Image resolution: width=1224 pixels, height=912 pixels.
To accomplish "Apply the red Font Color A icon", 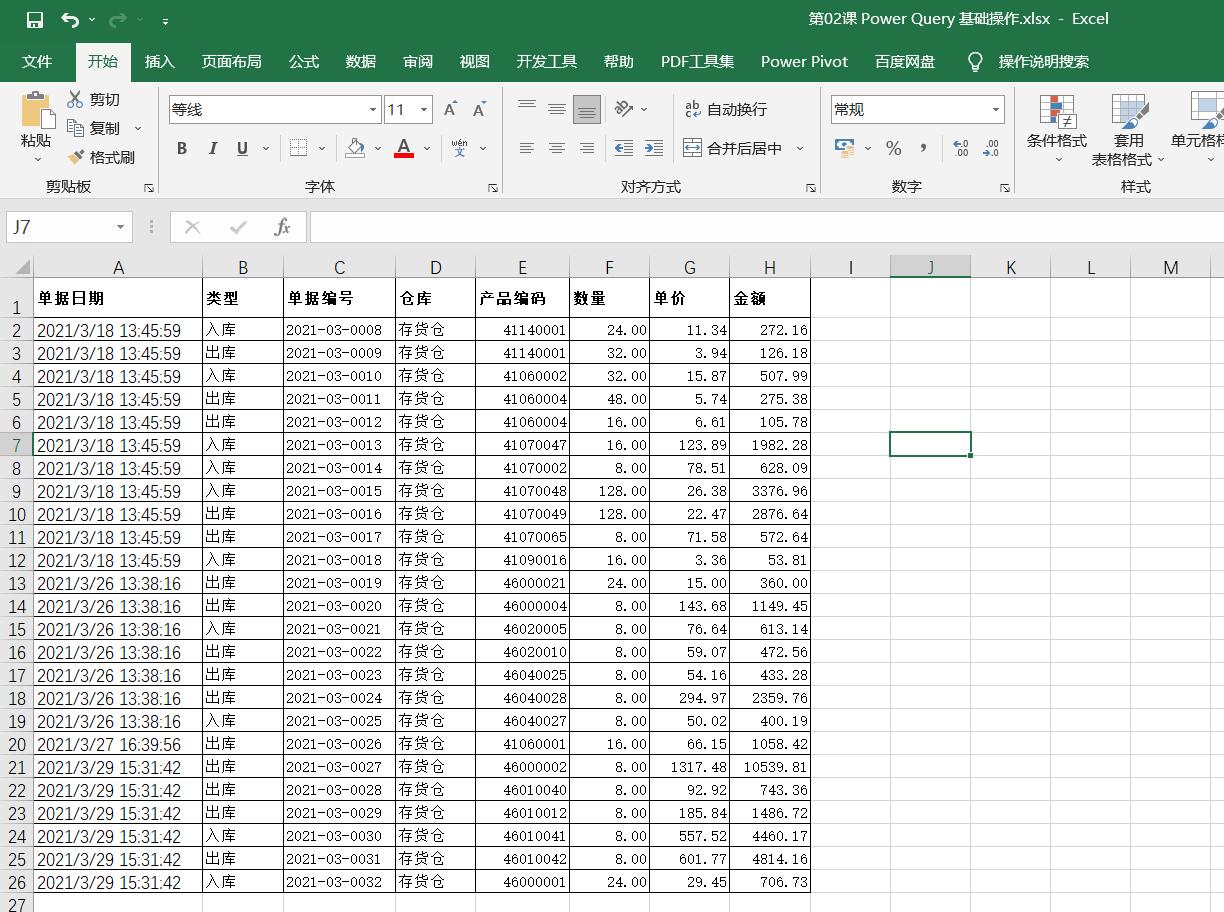I will (x=404, y=148).
